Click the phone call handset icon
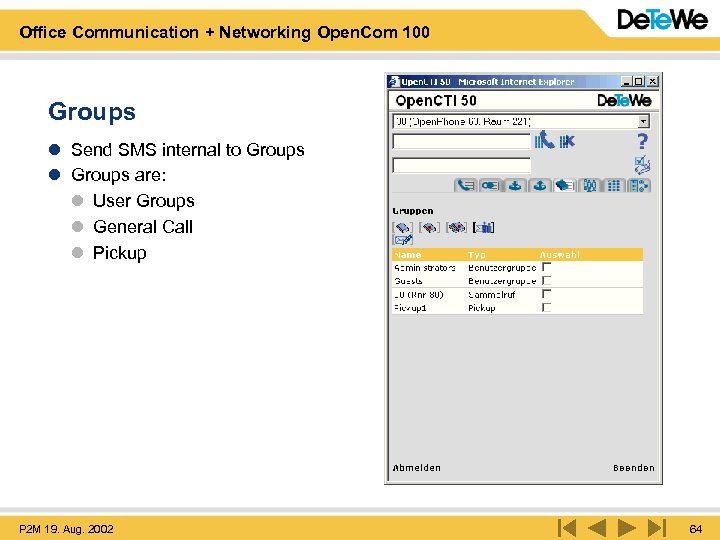The width and height of the screenshot is (720, 540). pyautogui.click(x=544, y=141)
